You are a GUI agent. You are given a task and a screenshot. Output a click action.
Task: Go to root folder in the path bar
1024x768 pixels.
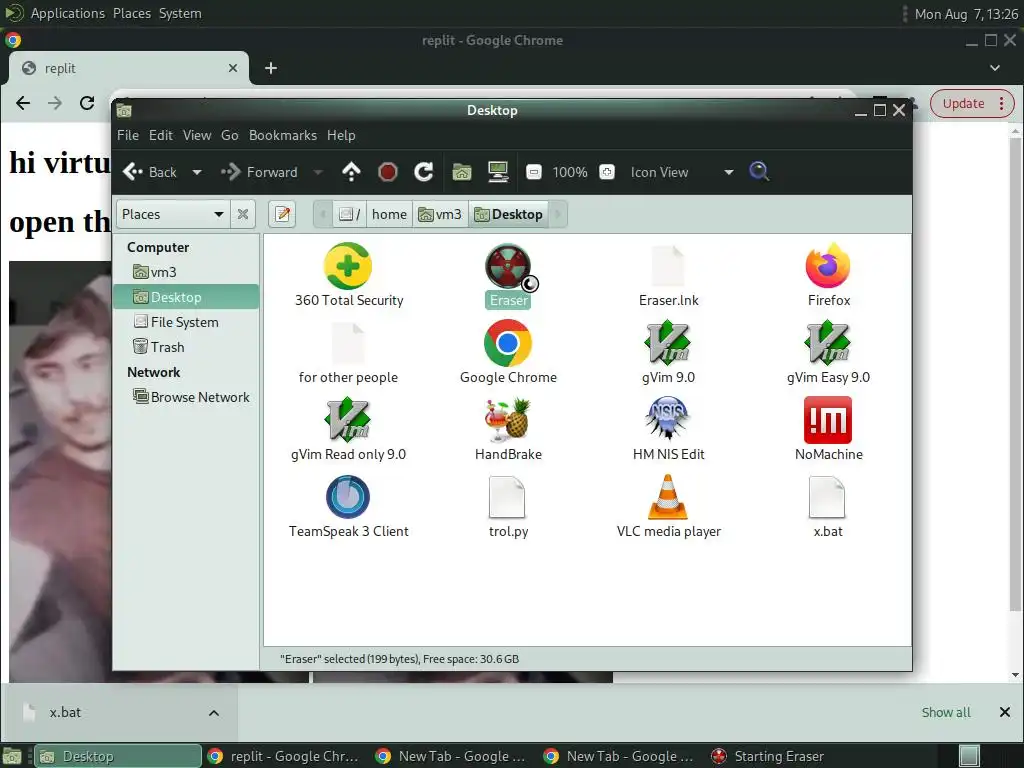349,214
